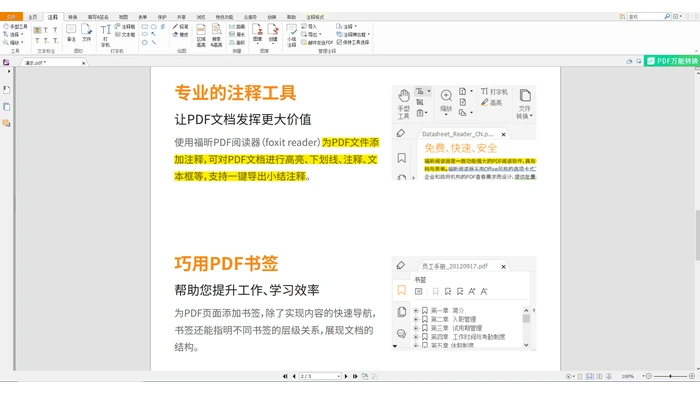This screenshot has width=700, height=395.
Task: Choose the Perimeter (周长) measure tool
Action: (237, 34)
